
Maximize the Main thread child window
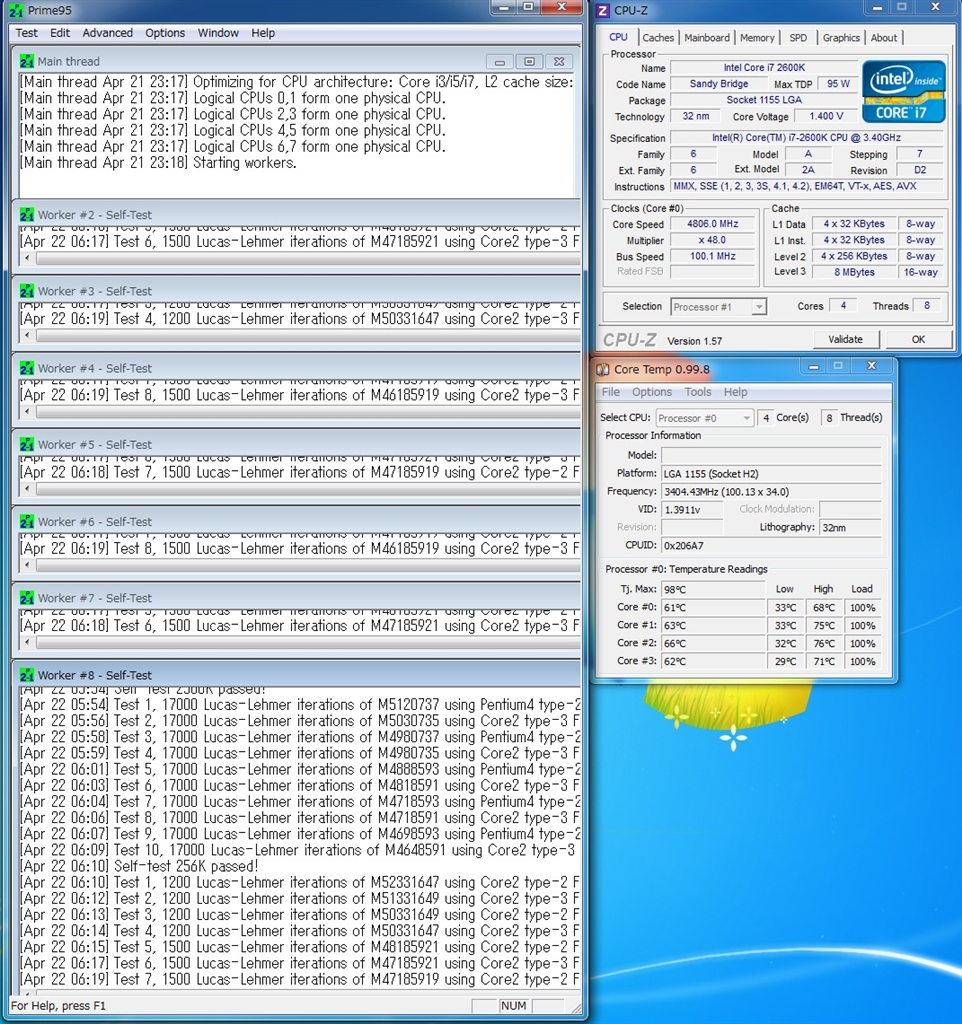[x=529, y=61]
